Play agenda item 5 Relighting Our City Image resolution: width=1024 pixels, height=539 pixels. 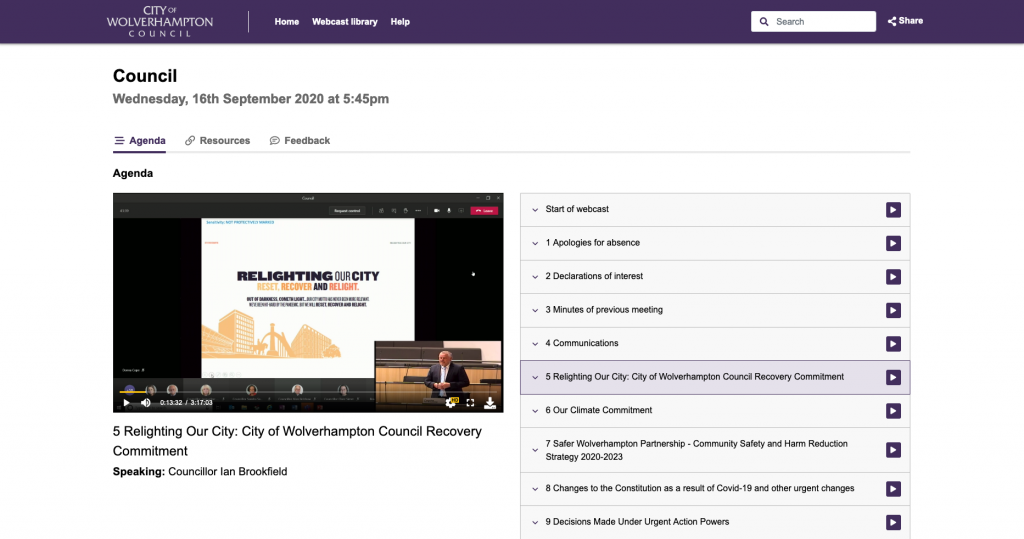[x=893, y=378]
